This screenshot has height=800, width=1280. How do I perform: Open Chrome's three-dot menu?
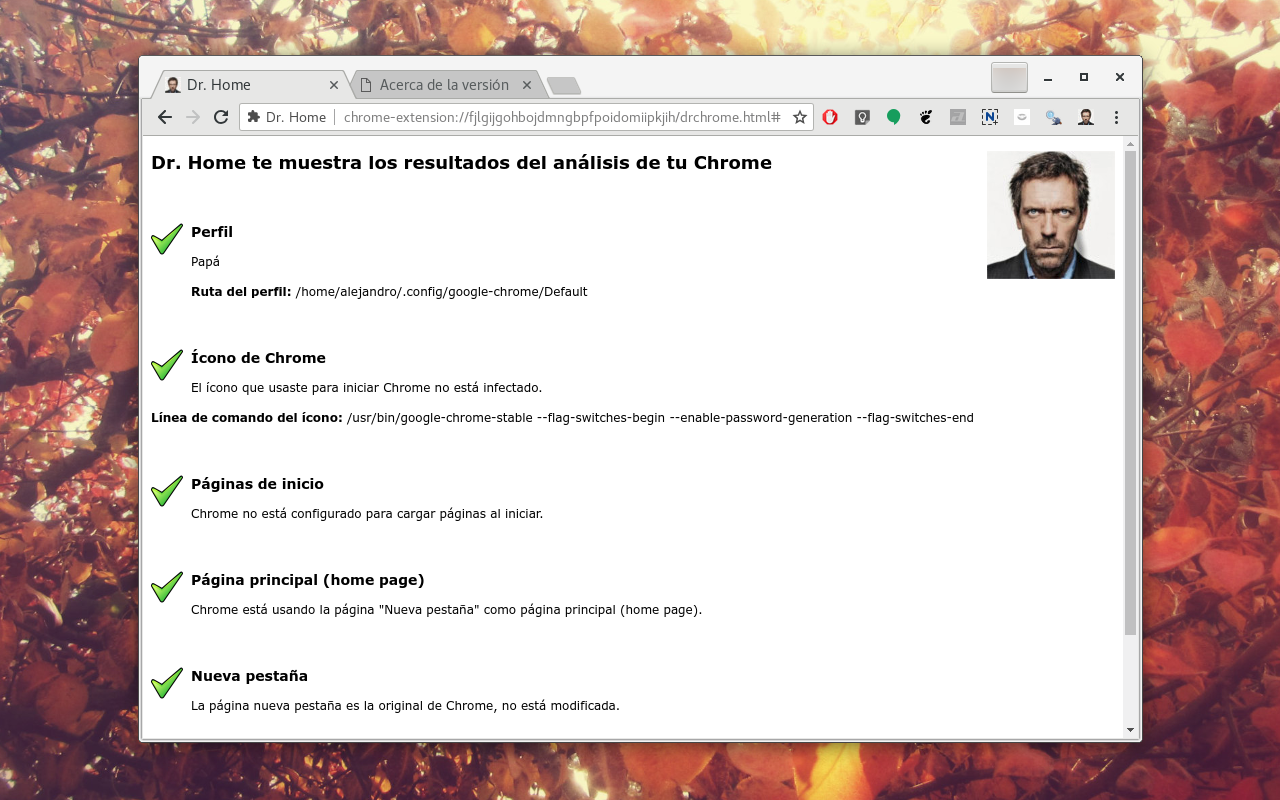[x=1117, y=117]
